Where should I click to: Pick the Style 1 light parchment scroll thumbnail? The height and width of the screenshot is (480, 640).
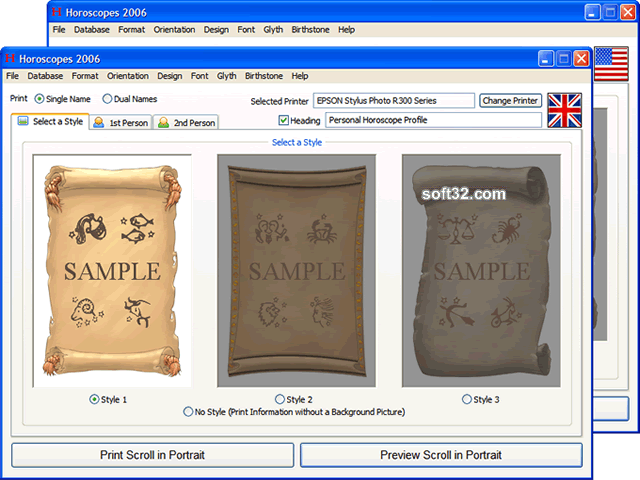coord(112,271)
